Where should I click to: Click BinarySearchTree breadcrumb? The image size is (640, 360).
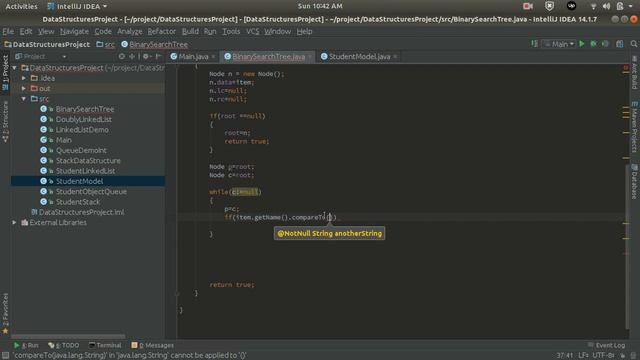click(x=155, y=44)
